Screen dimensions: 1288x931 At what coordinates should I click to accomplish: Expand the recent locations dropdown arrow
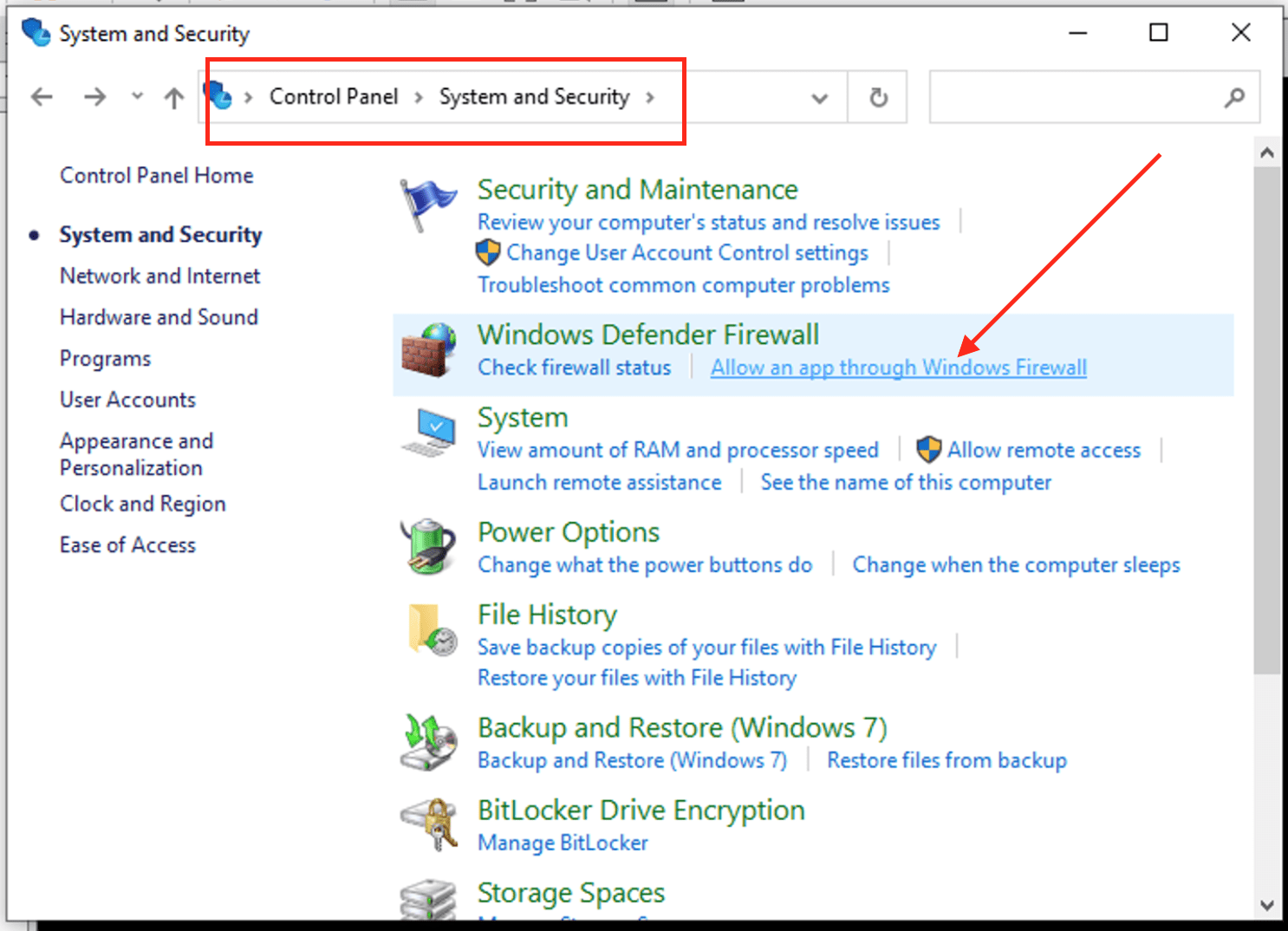[x=137, y=96]
